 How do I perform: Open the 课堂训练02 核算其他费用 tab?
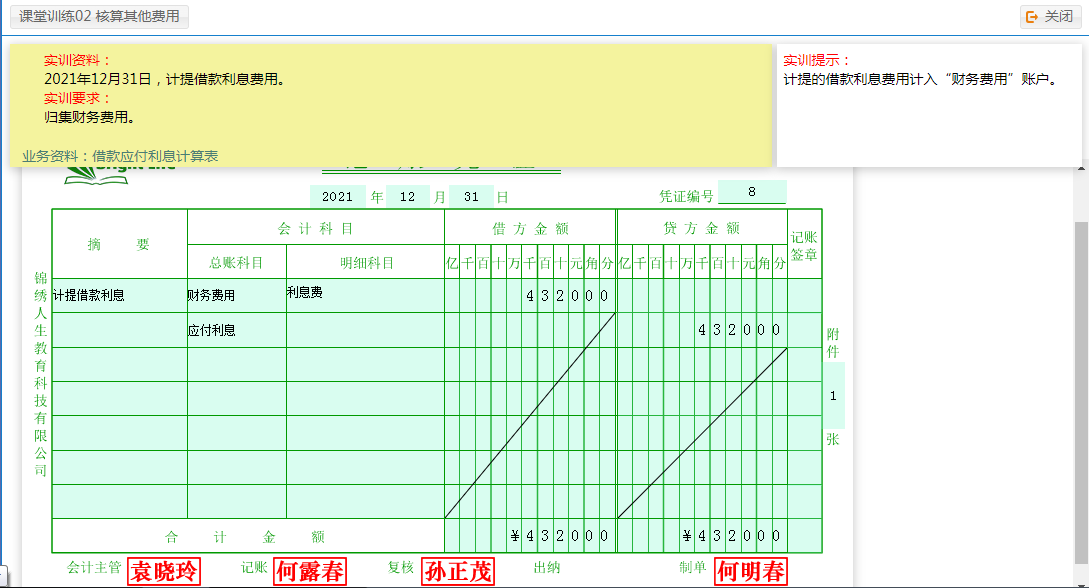[99, 16]
